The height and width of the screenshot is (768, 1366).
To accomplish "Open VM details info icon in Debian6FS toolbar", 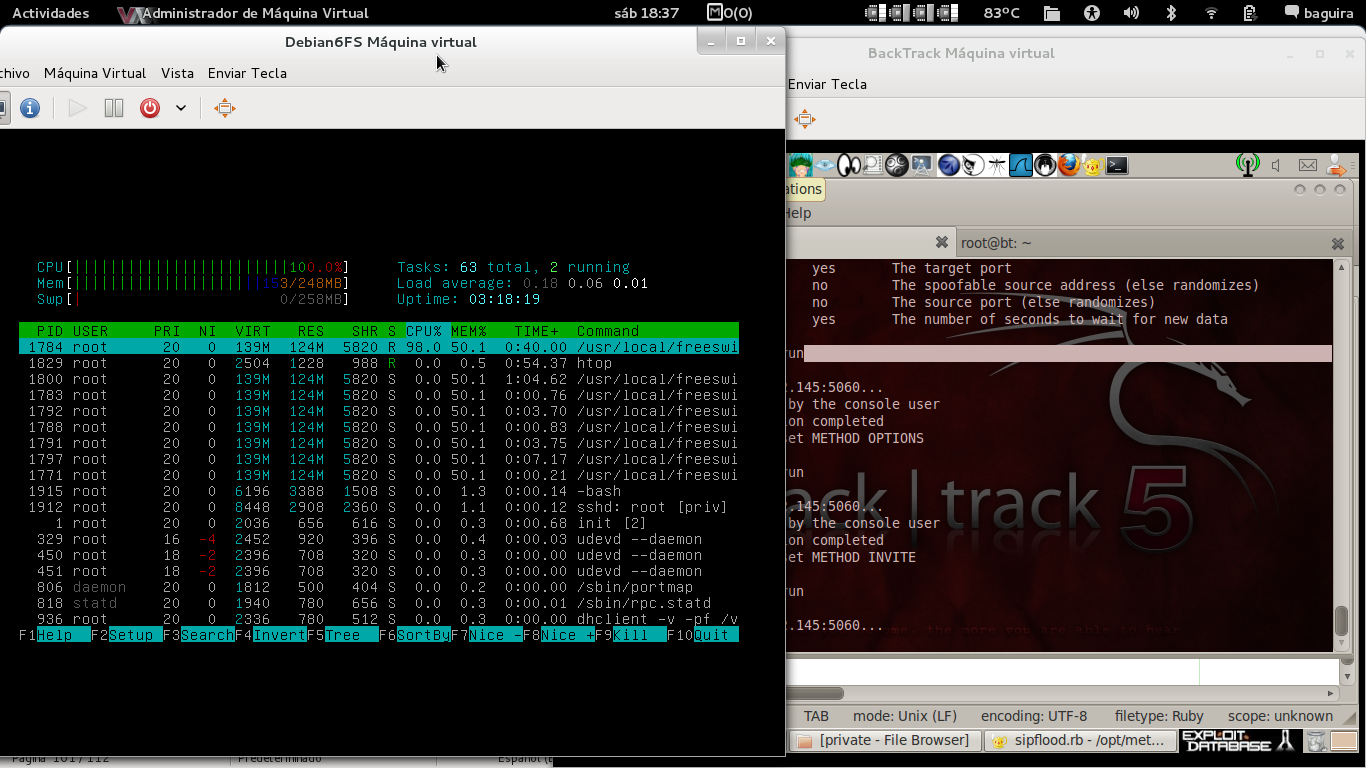I will (x=30, y=108).
